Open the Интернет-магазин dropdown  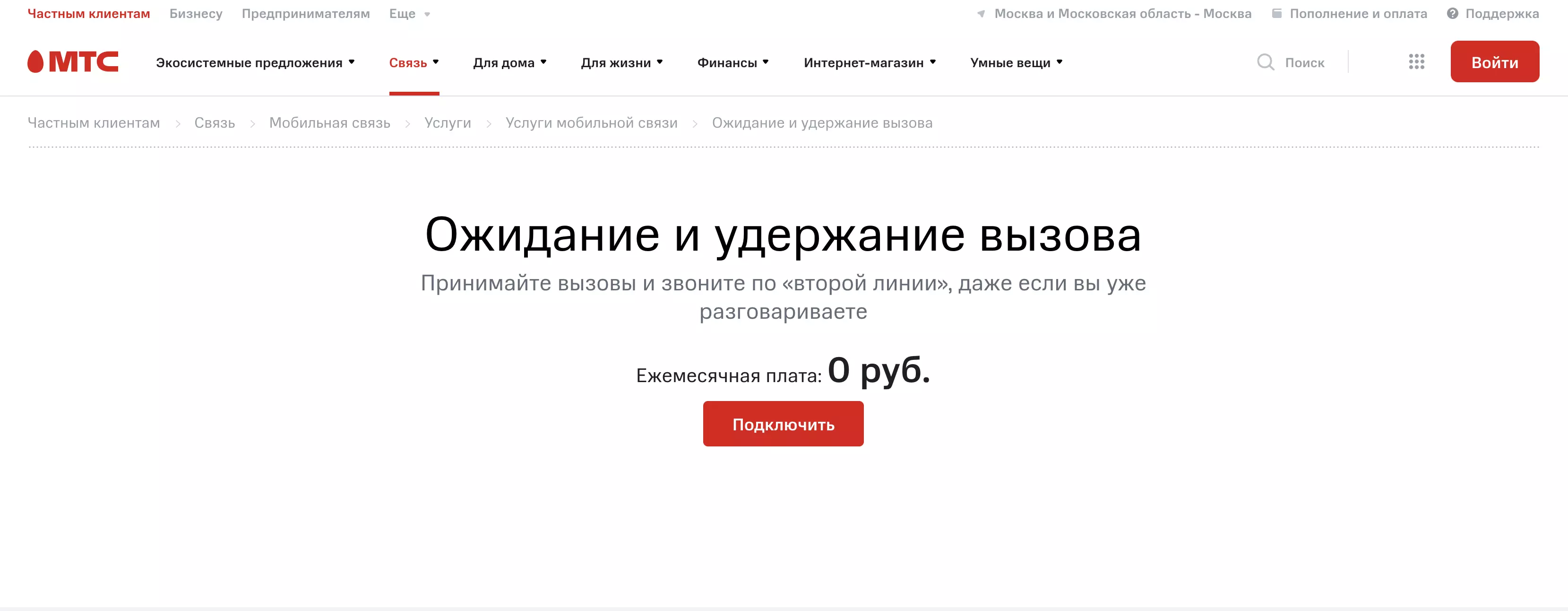coord(869,62)
